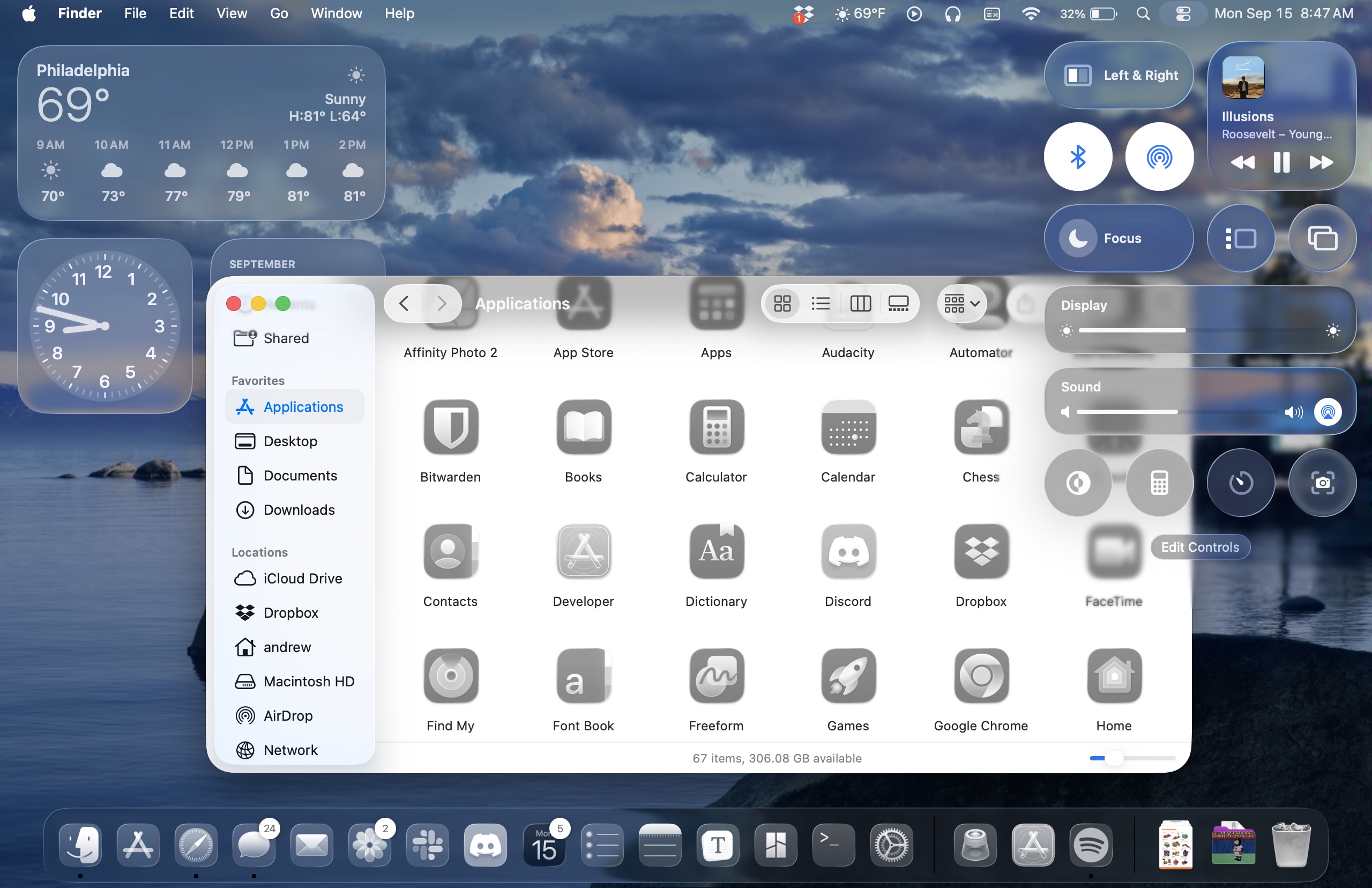Open the sound output AirPlay selector

pyautogui.click(x=1328, y=412)
